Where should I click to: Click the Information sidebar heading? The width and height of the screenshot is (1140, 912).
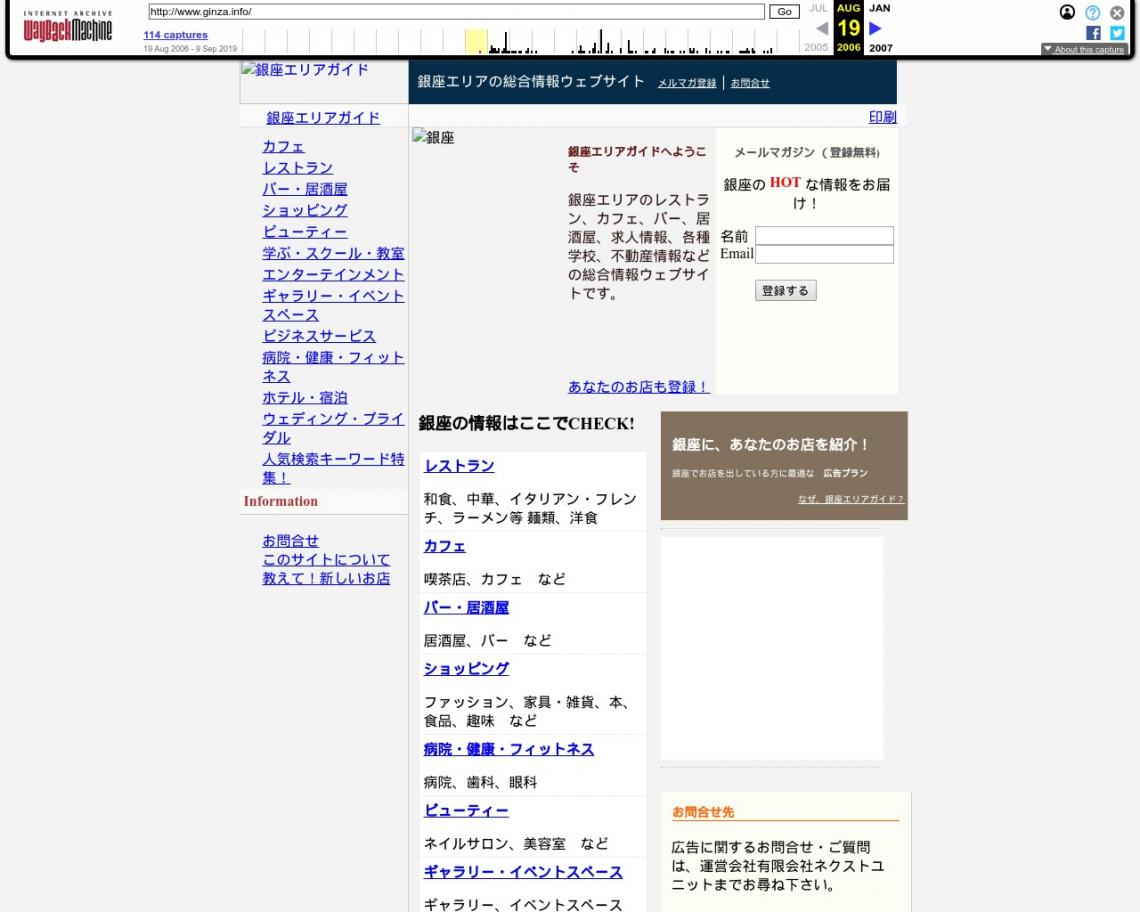pyautogui.click(x=281, y=501)
